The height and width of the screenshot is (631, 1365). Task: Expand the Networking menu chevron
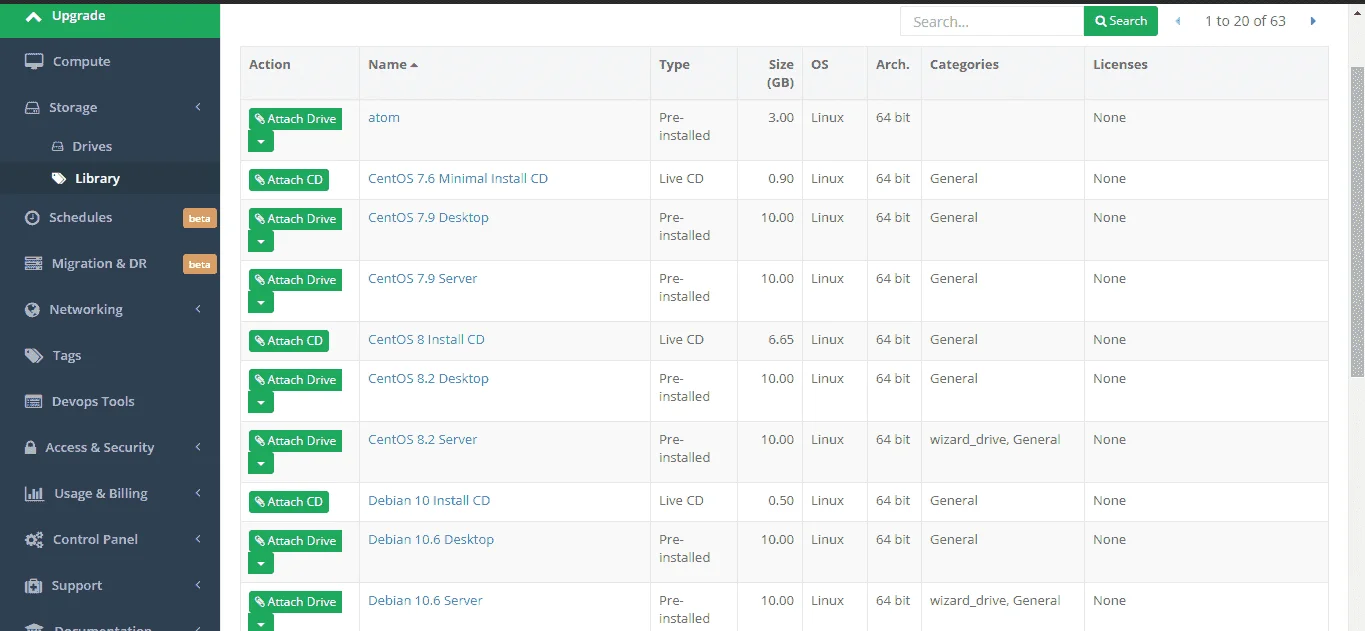pos(198,309)
